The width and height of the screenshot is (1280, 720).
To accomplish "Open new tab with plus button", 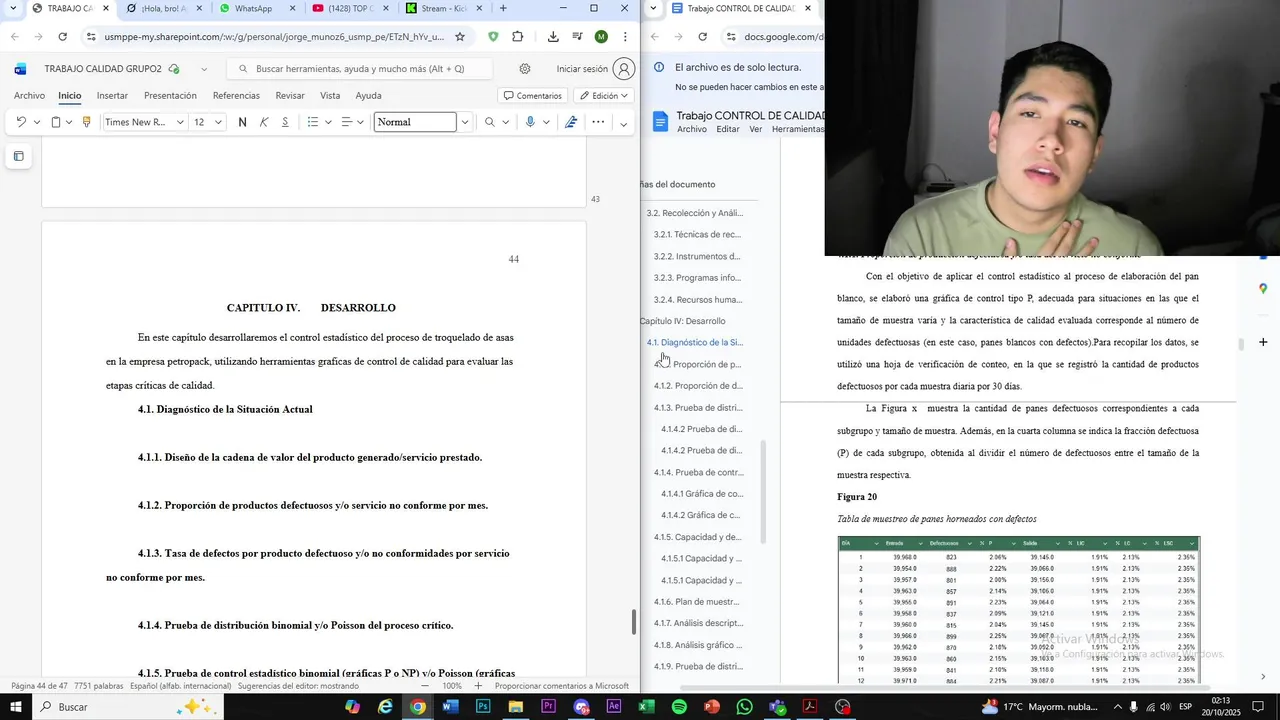I will (x=503, y=8).
